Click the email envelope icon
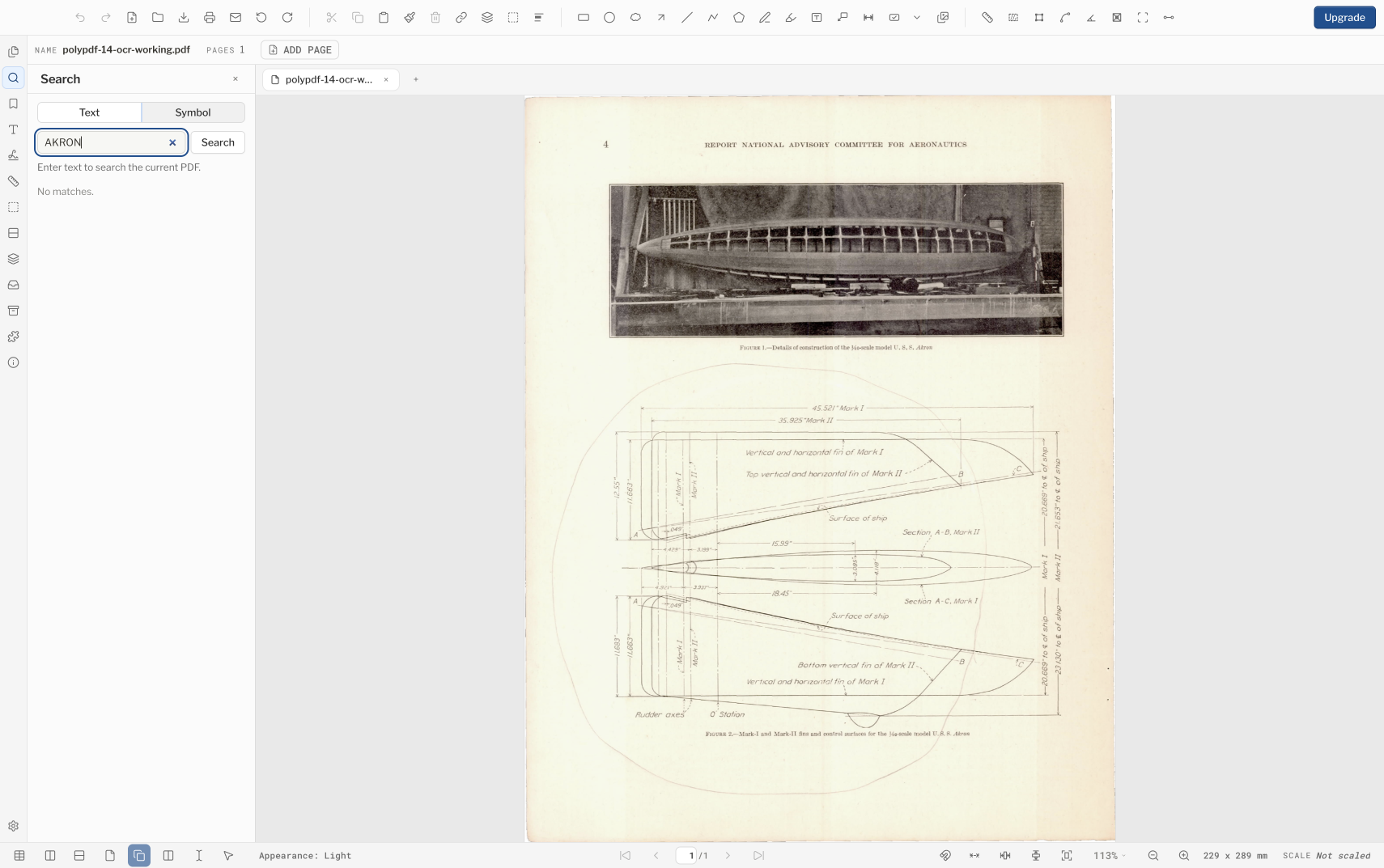Screen dimensions: 1384x868 [x=236, y=17]
